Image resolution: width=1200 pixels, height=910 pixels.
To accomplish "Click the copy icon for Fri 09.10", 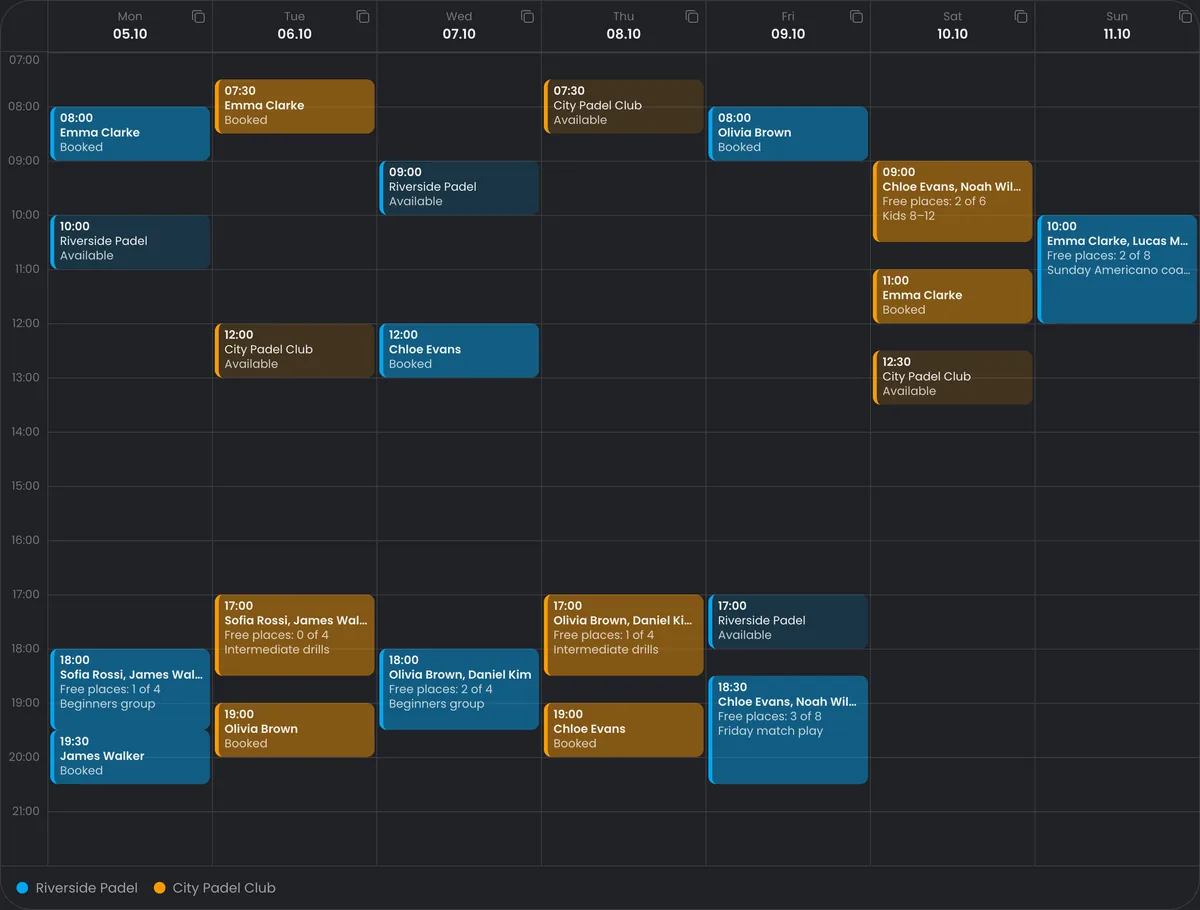I will point(856,17).
